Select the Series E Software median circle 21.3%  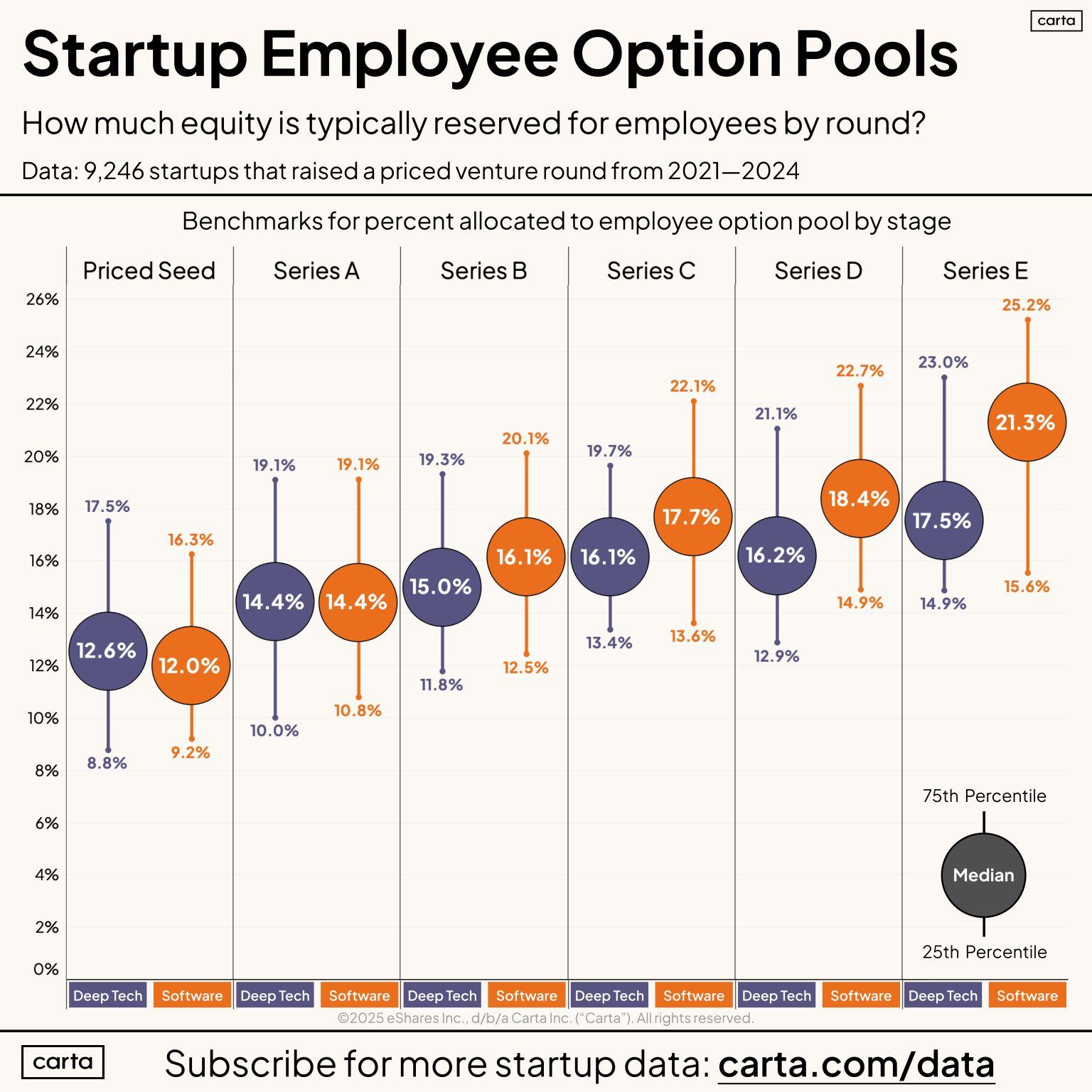[x=1027, y=422]
